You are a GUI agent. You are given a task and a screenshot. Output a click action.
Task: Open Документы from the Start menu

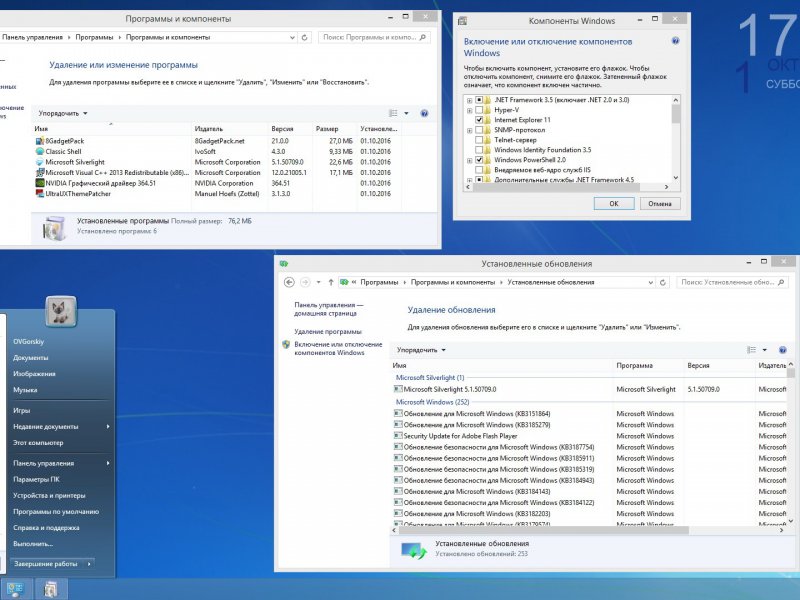[x=31, y=358]
